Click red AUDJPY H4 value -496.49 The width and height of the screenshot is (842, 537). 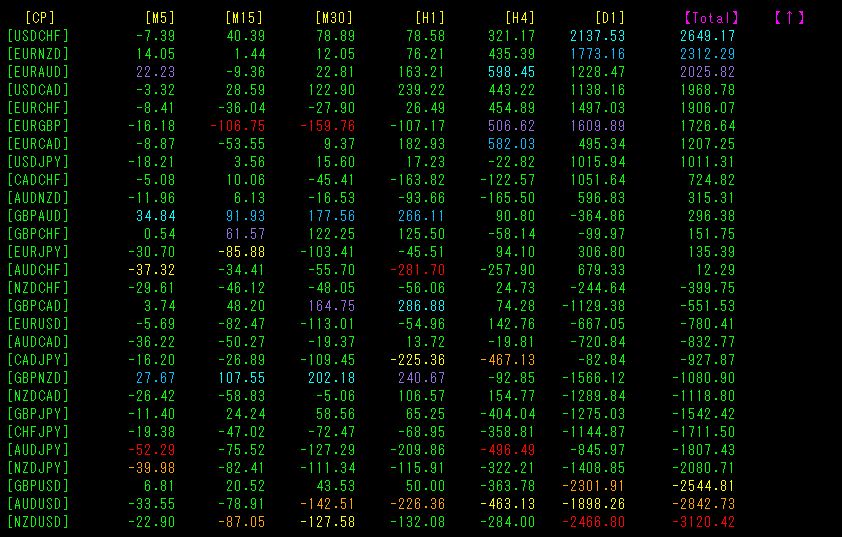[x=507, y=449]
